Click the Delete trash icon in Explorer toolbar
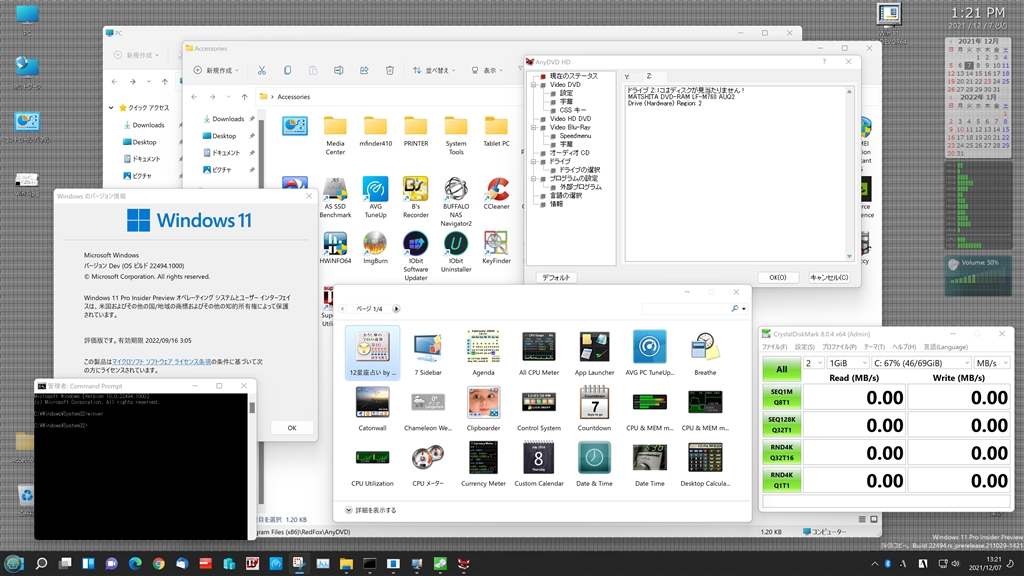Screen dimensions: 1024x576 389,70
